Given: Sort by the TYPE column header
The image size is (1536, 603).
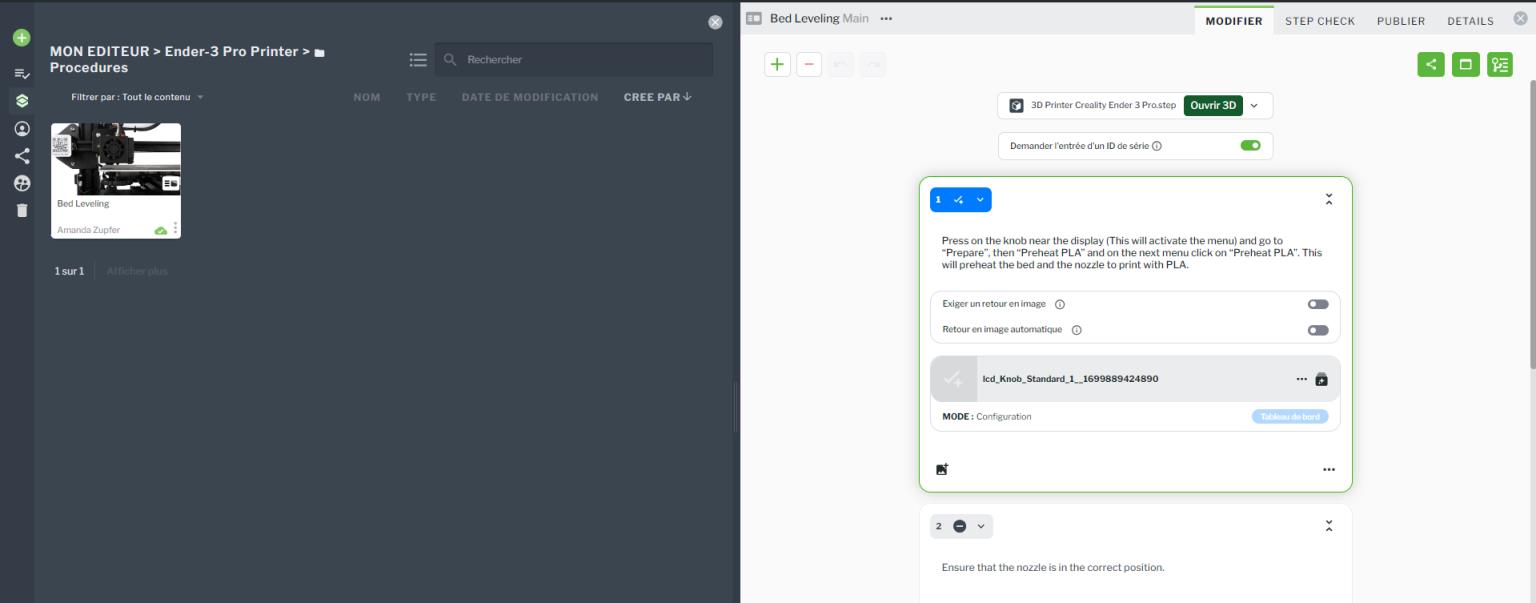Looking at the screenshot, I should tap(421, 97).
